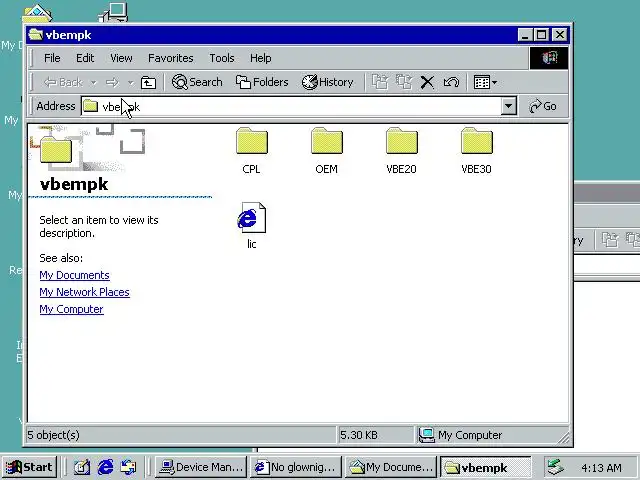Image resolution: width=640 pixels, height=480 pixels.
Task: Launch Internet Explorer from Quick Launch
Action: pyautogui.click(x=105, y=467)
